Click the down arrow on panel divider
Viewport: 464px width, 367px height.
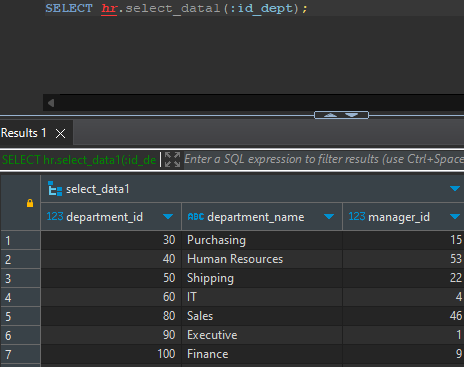point(352,115)
